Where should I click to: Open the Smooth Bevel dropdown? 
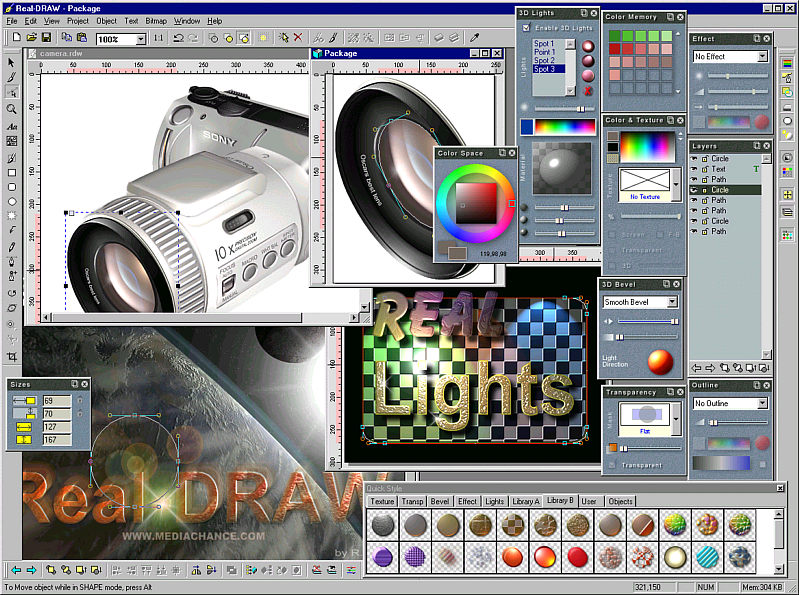(672, 302)
